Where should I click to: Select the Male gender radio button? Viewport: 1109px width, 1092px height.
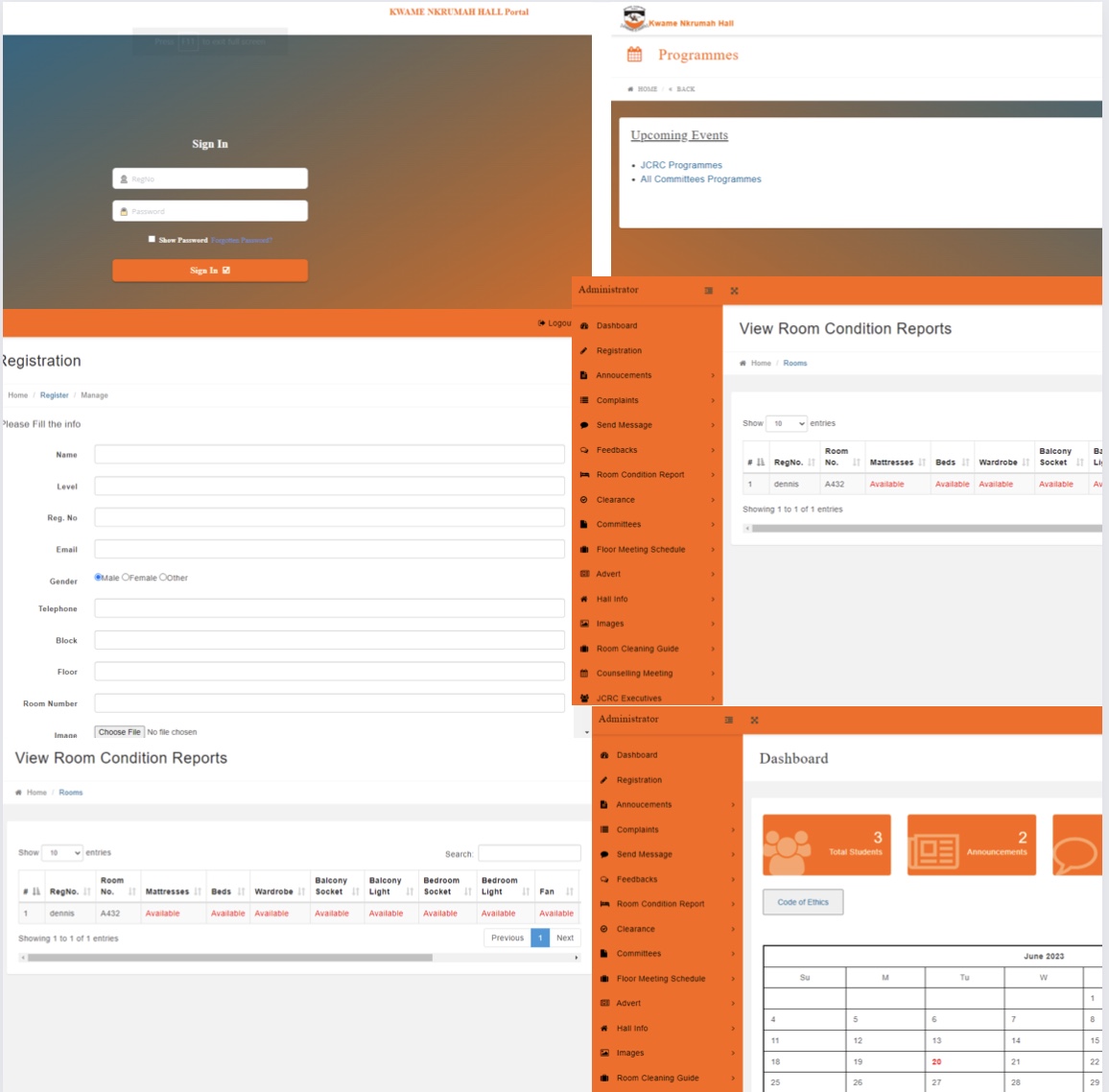98,577
